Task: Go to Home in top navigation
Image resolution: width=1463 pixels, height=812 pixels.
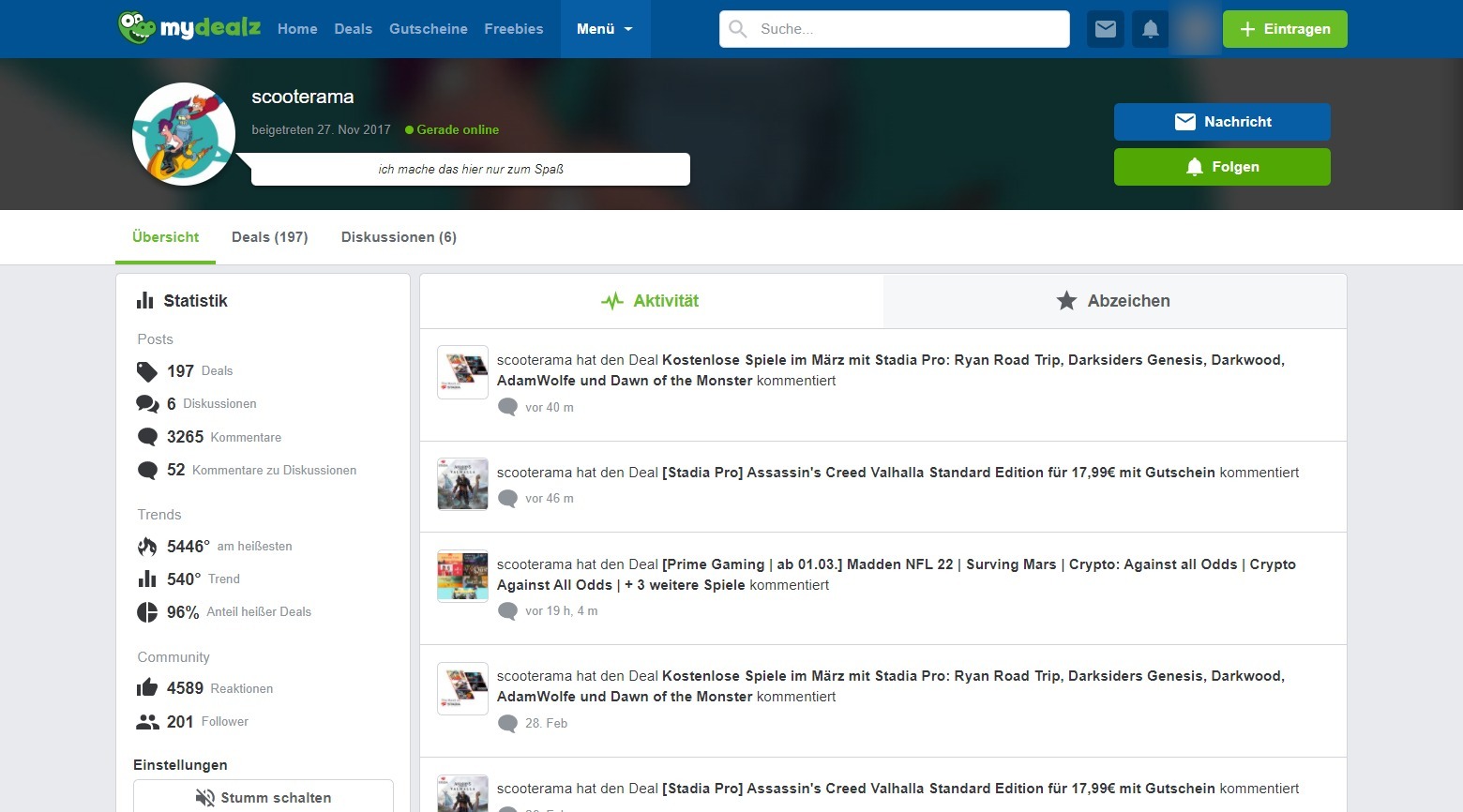Action: (297, 29)
